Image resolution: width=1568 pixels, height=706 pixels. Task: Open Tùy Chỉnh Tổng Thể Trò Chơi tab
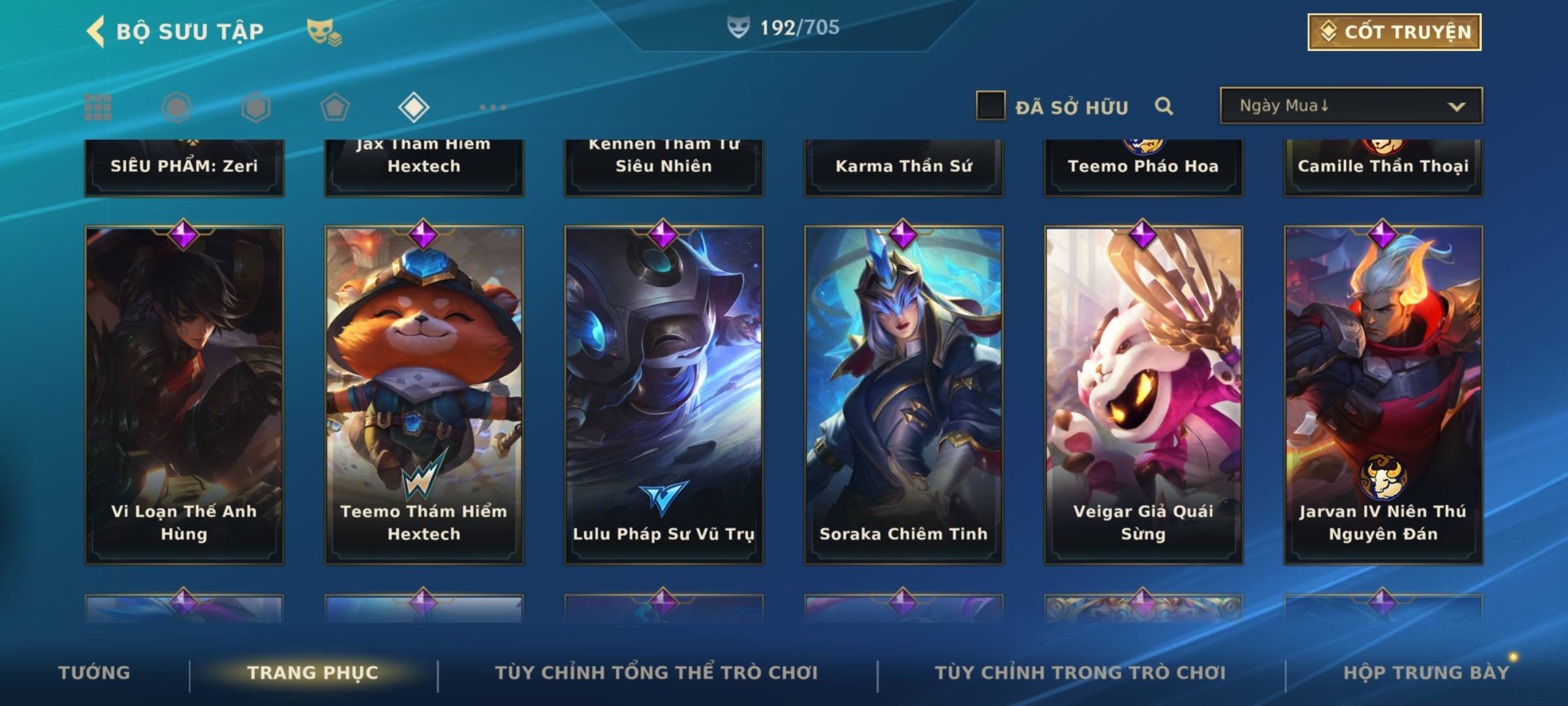[656, 672]
